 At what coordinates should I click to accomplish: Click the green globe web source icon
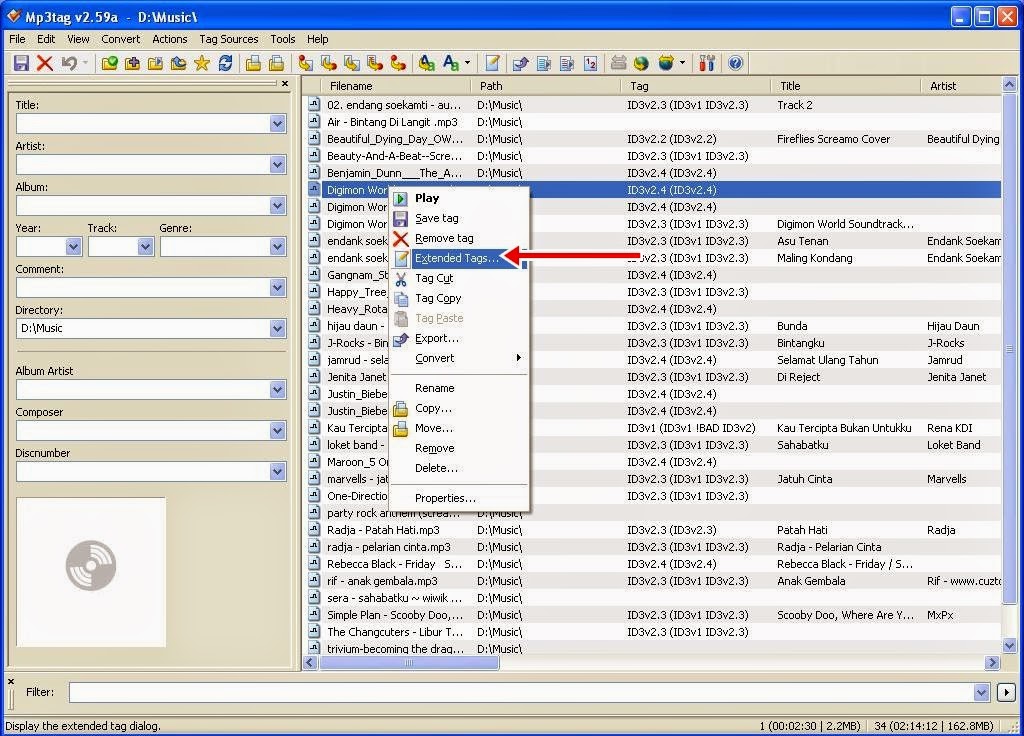pos(641,63)
